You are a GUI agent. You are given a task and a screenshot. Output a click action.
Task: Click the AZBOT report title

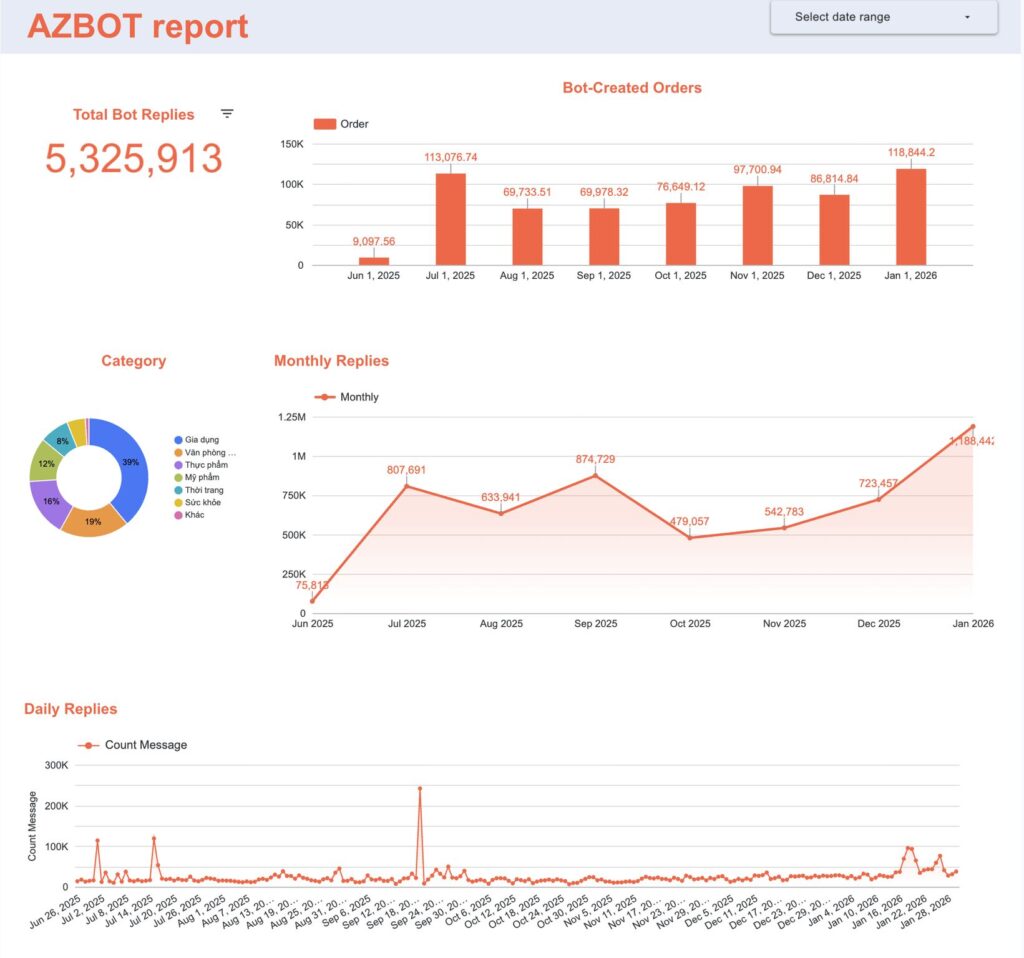tap(138, 26)
